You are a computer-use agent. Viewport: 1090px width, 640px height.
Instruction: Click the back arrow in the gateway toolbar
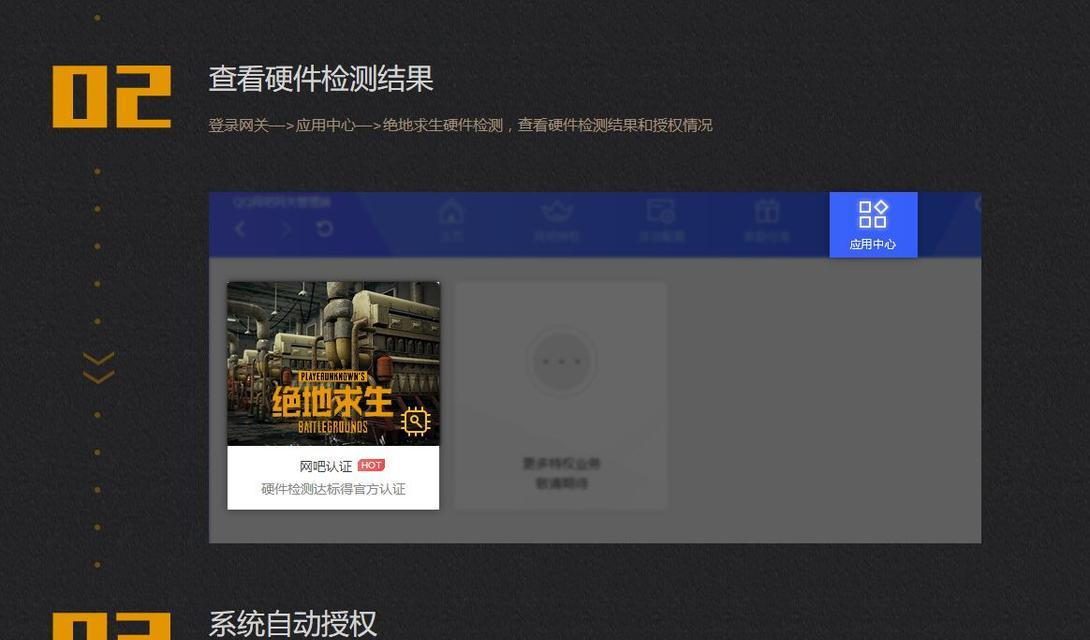241,229
